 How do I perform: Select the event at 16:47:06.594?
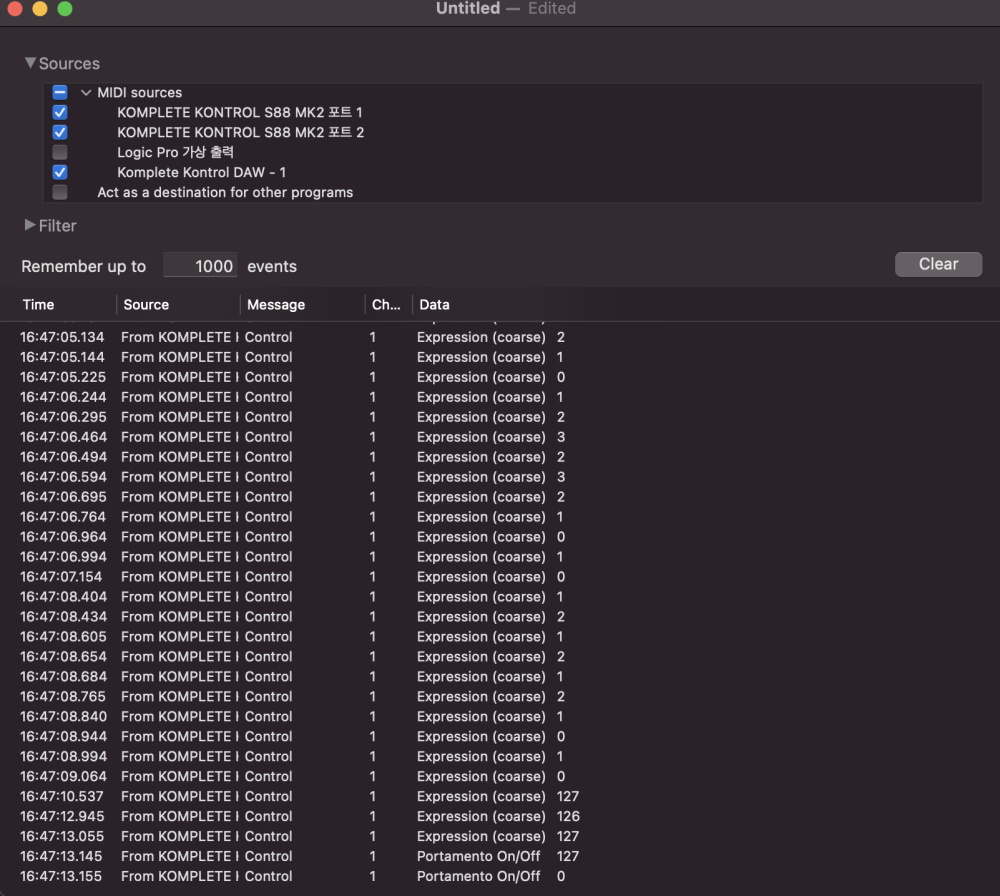(x=500, y=477)
